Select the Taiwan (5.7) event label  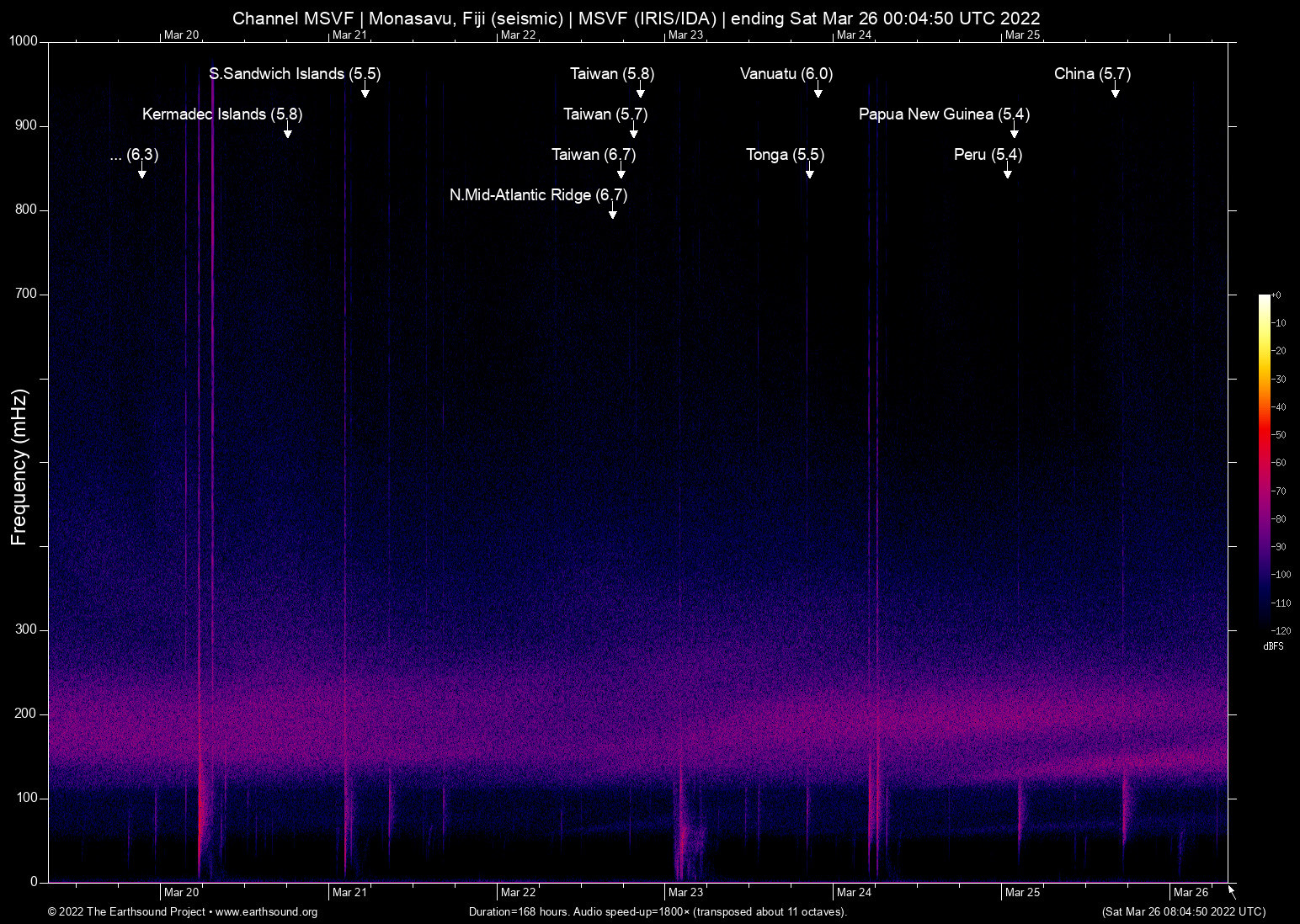point(605,114)
